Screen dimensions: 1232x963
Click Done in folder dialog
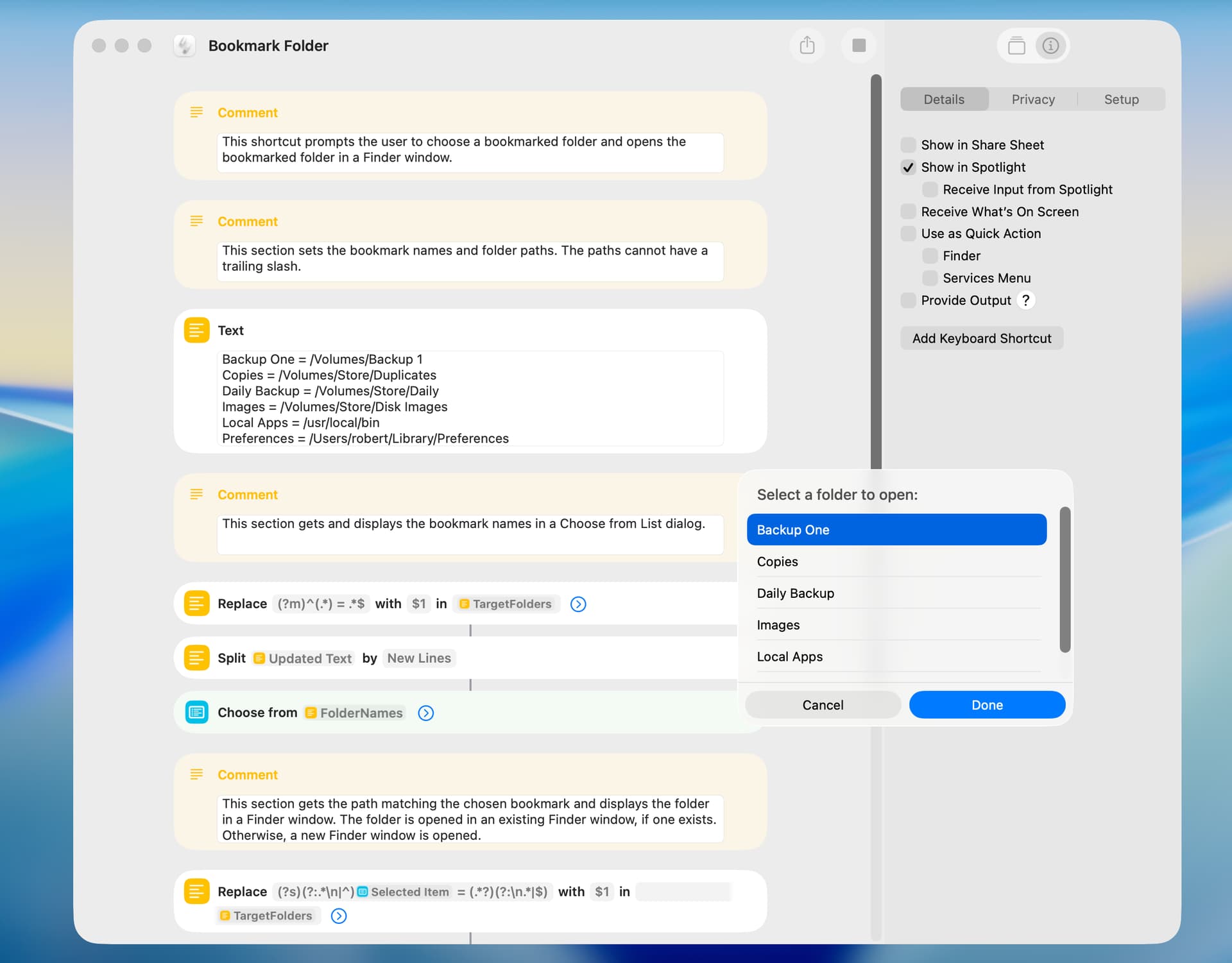pos(986,704)
